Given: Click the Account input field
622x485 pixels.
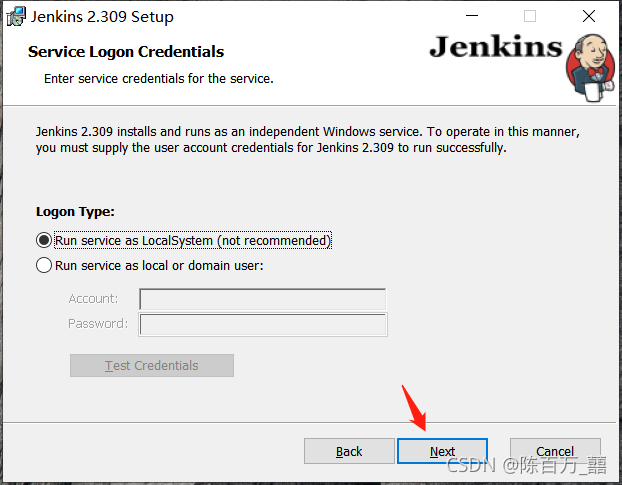Looking at the screenshot, I should pyautogui.click(x=263, y=299).
